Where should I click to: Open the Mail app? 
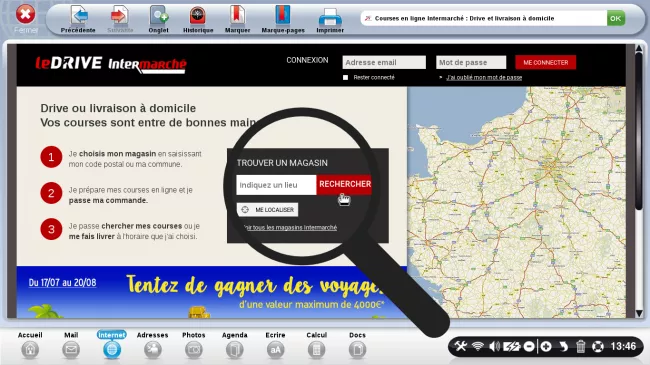(x=71, y=345)
